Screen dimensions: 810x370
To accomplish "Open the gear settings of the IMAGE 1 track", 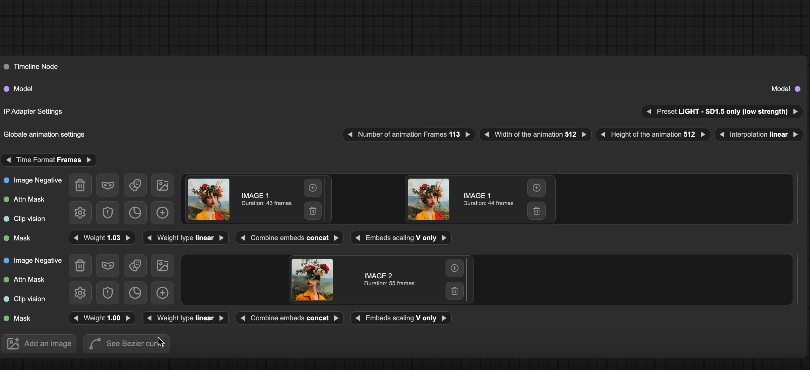I will point(80,212).
